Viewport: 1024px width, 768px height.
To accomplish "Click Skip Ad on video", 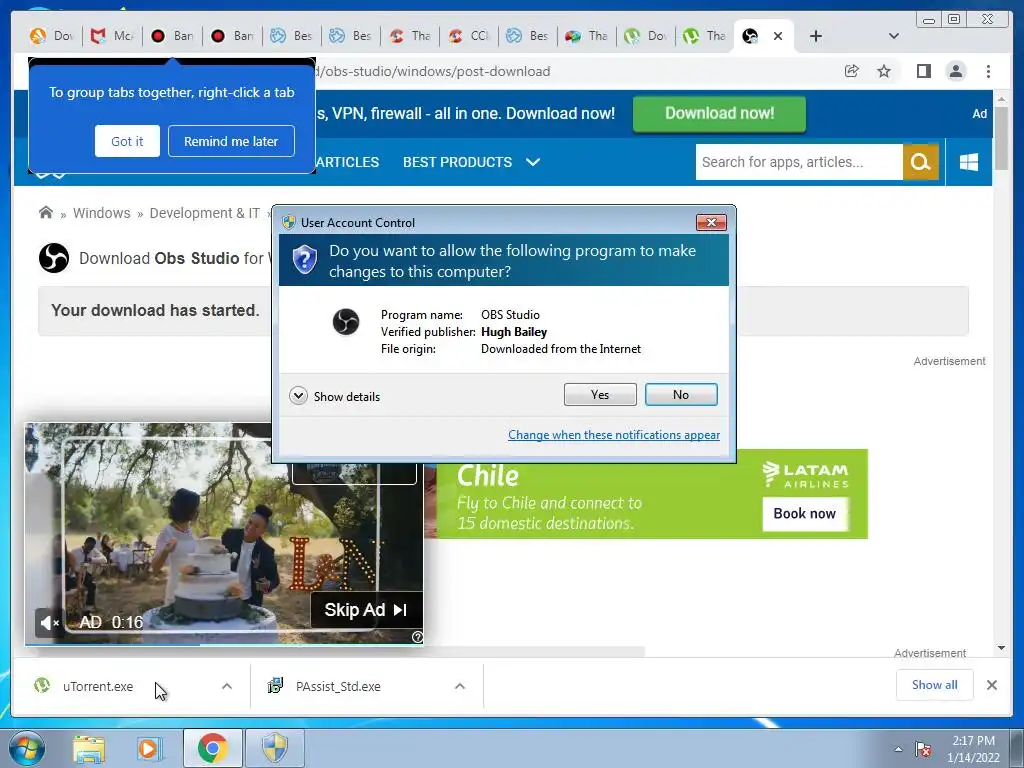I will [366, 610].
